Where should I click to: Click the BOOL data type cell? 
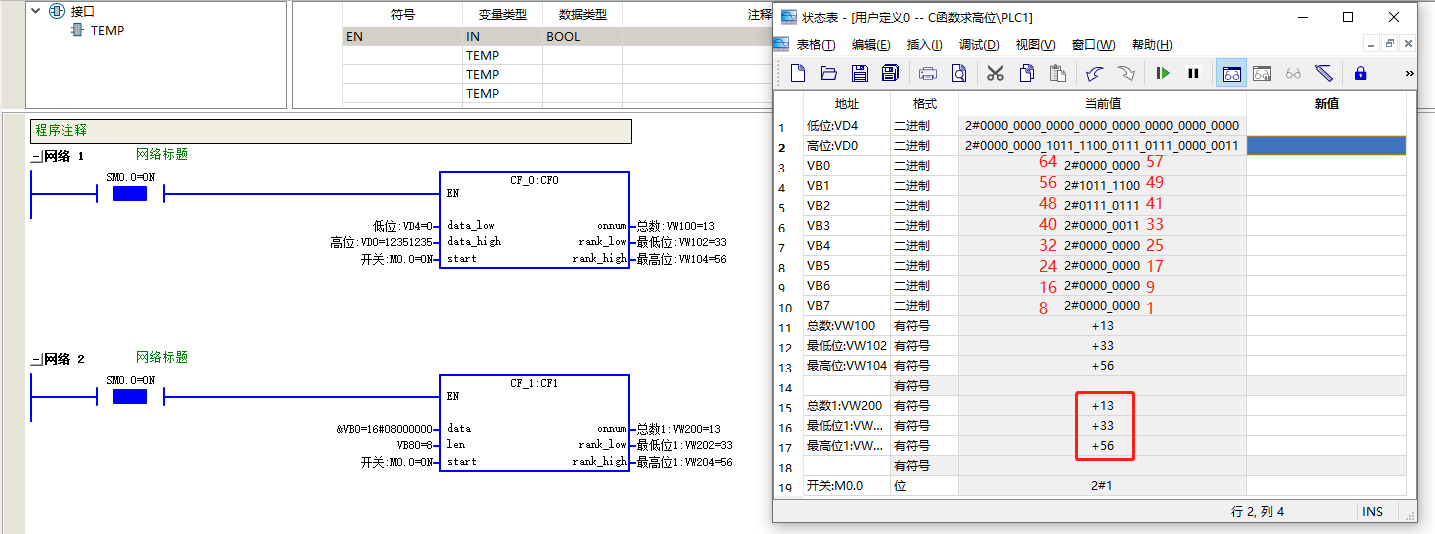click(582, 37)
